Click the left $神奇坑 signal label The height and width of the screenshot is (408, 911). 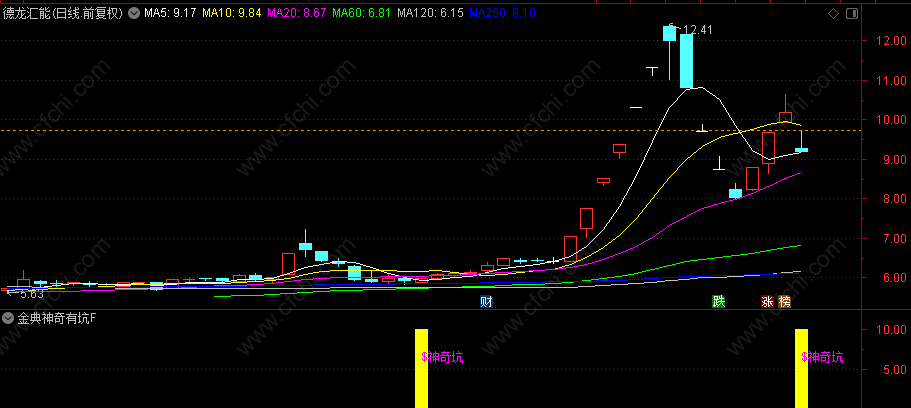[442, 357]
